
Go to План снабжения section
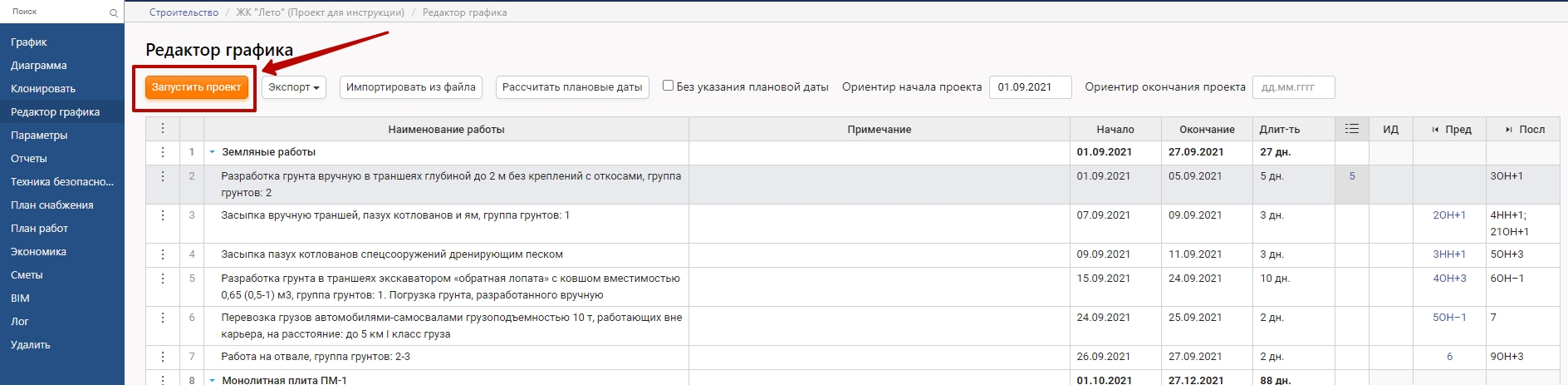click(51, 205)
